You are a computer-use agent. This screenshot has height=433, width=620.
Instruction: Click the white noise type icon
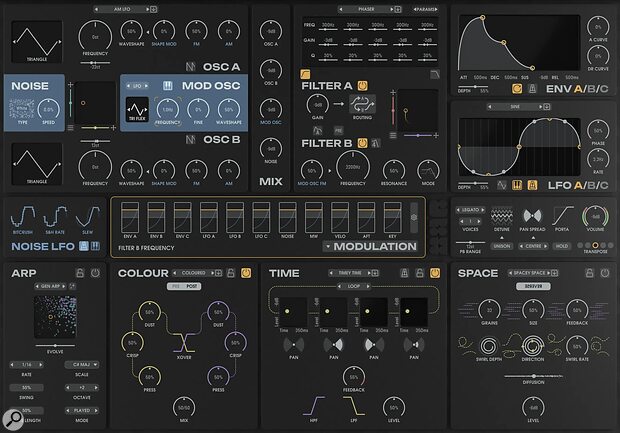[x=22, y=109]
